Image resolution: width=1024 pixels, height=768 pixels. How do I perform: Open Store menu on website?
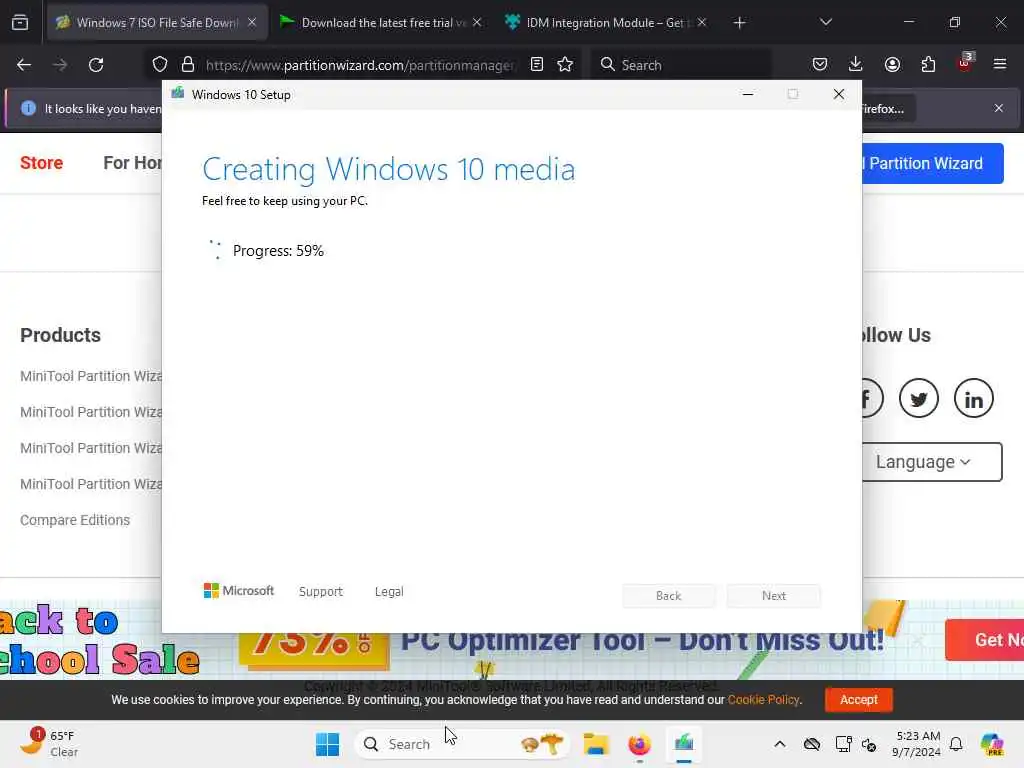[41, 163]
